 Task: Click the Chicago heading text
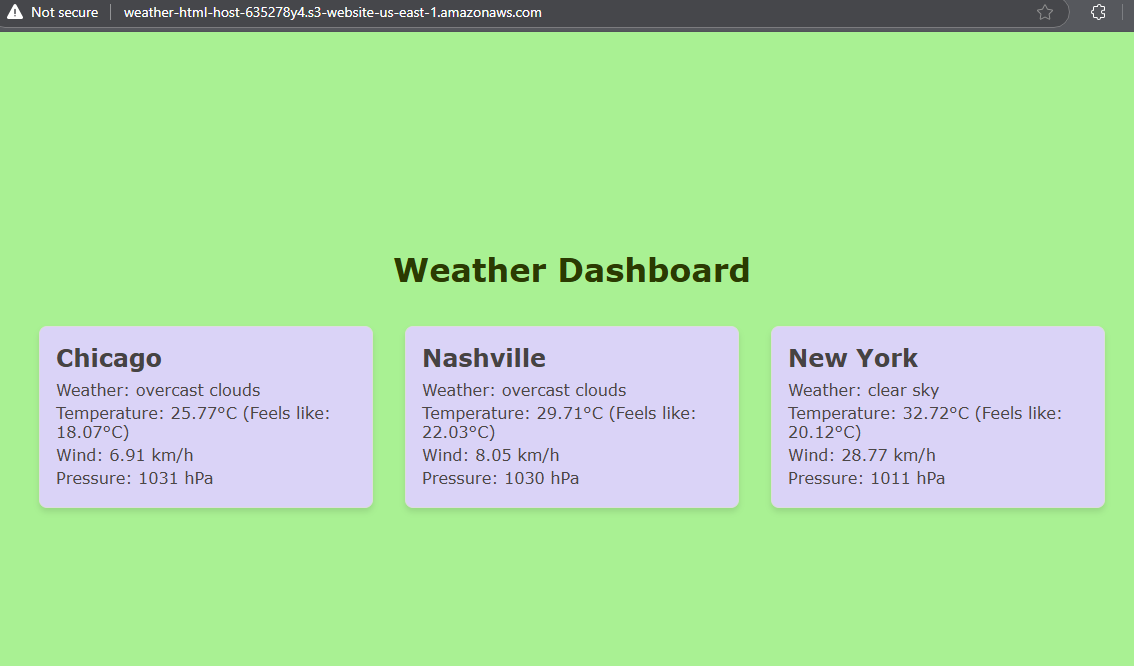click(x=108, y=358)
